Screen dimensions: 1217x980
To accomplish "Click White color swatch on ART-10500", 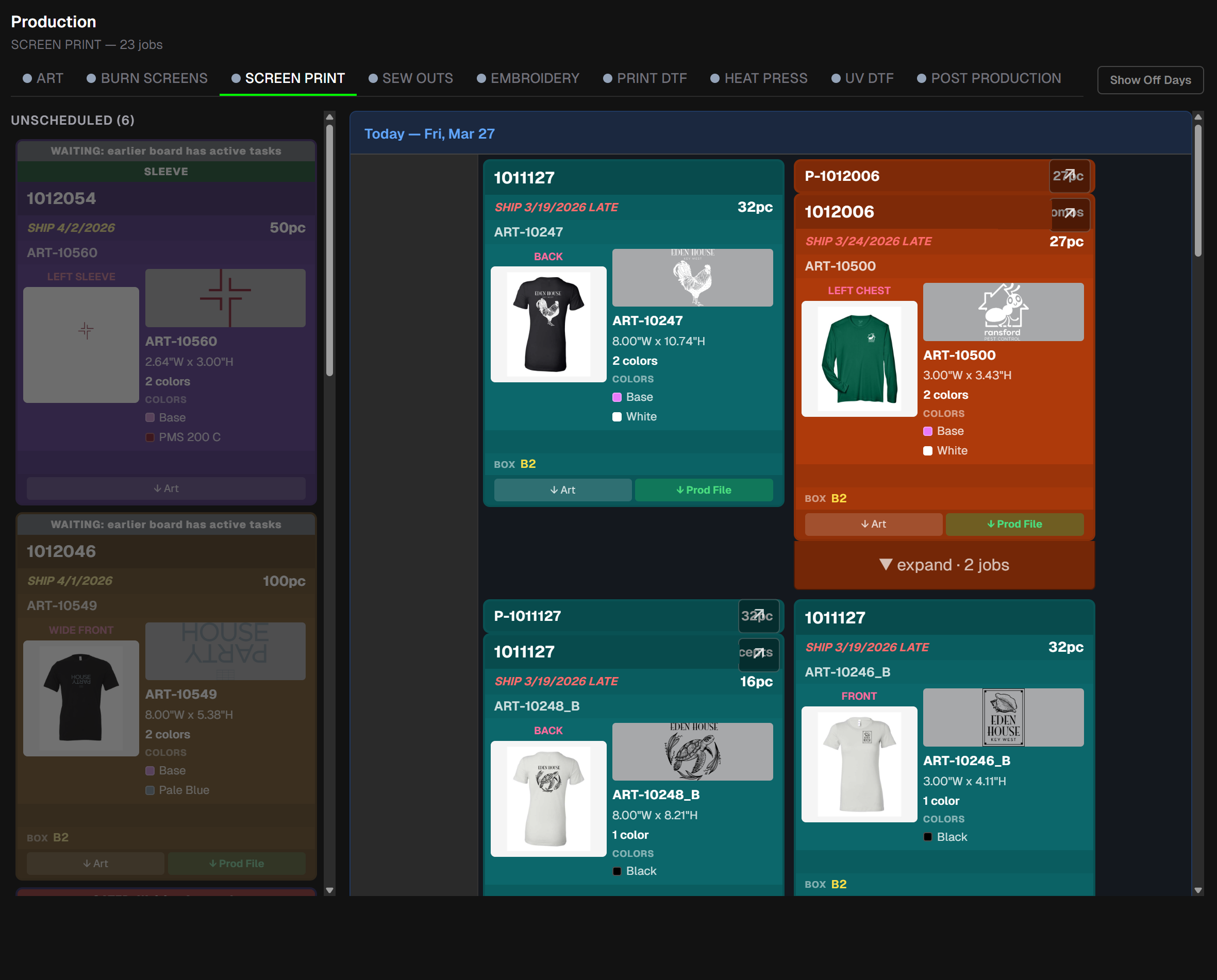I will [927, 451].
